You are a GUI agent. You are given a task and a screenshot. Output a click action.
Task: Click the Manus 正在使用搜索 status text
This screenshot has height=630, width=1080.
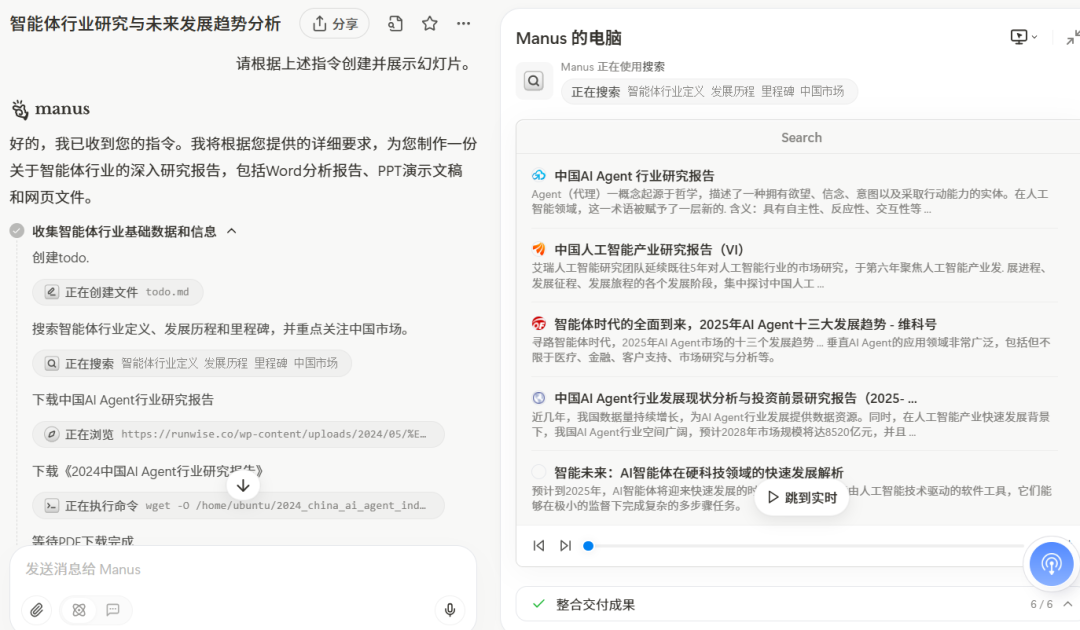(613, 67)
